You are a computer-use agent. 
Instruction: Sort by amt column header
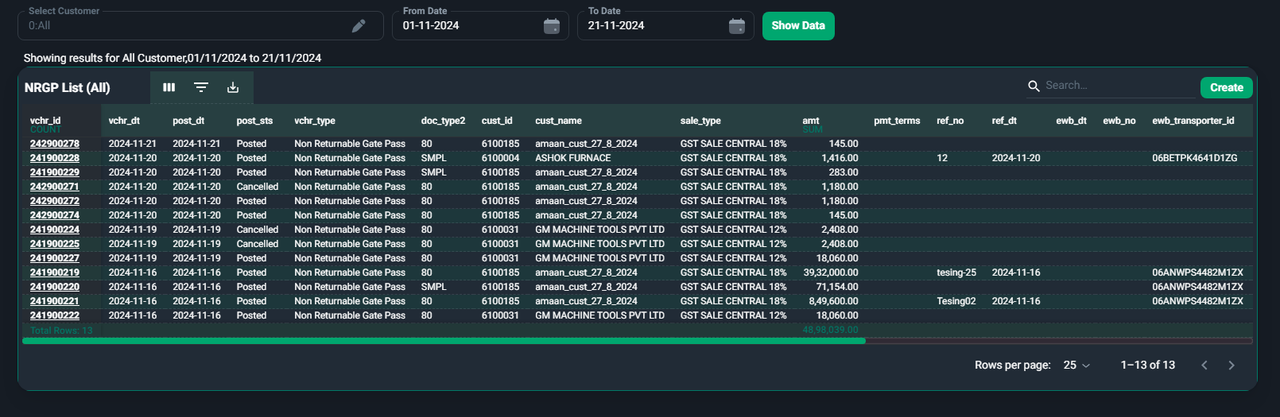click(x=811, y=121)
